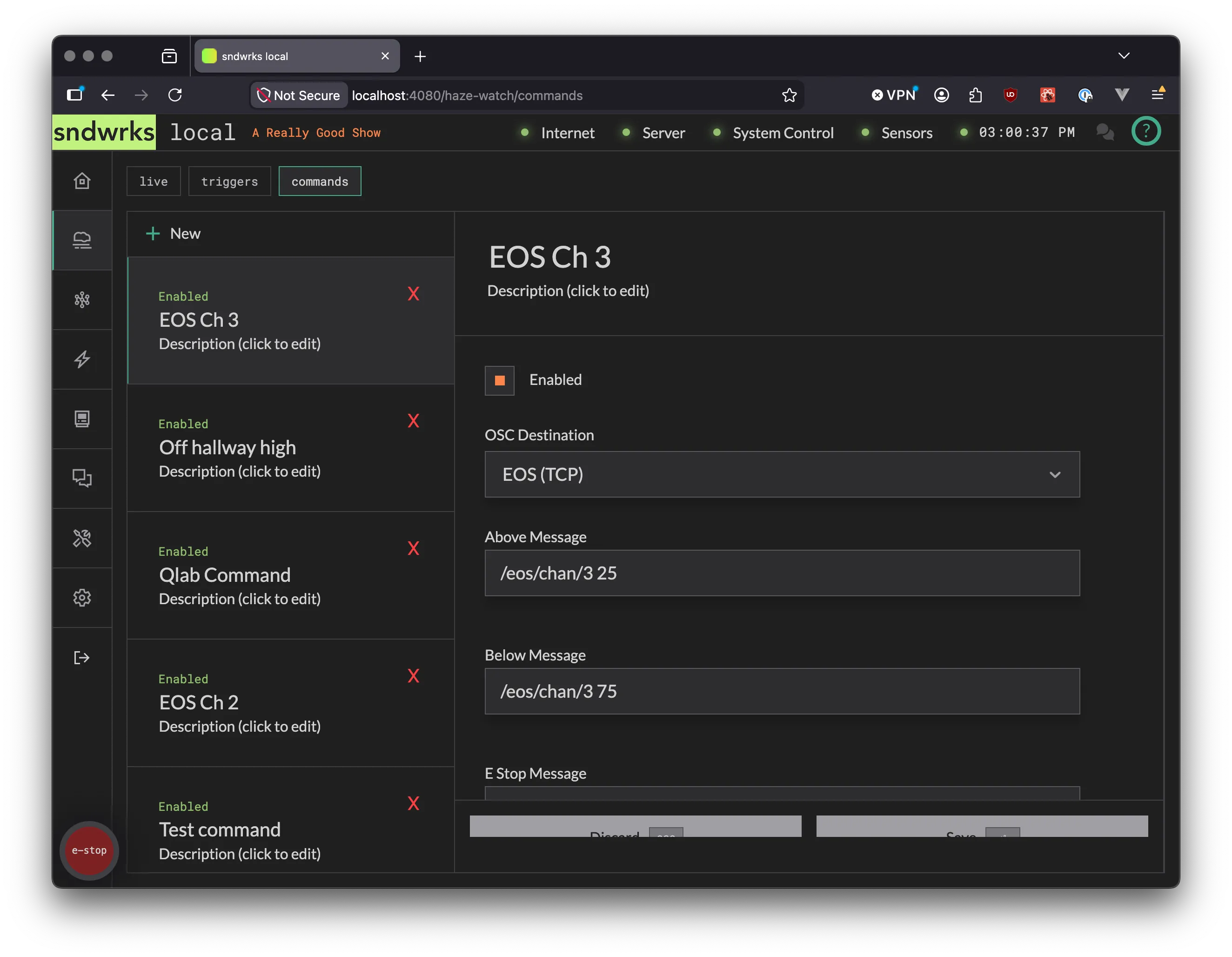The height and width of the screenshot is (957, 1232).
Task: Delete Off hallway high with red X
Action: coord(414,421)
